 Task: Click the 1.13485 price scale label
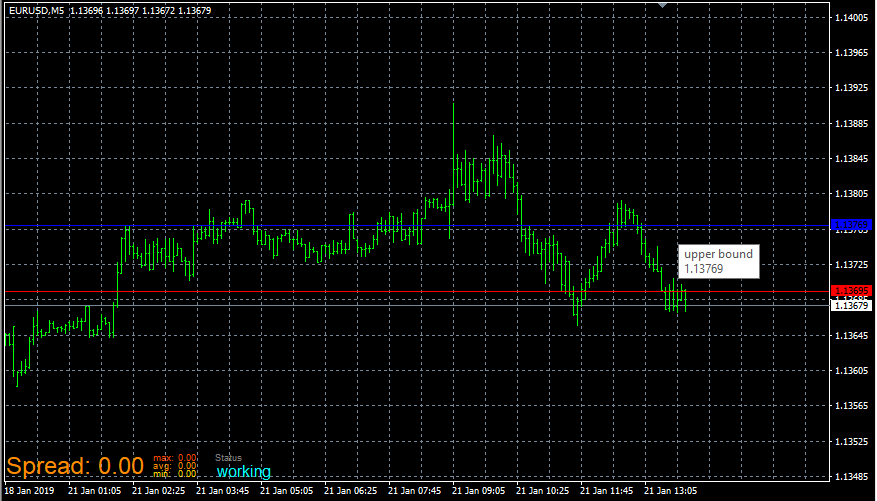pyautogui.click(x=851, y=477)
